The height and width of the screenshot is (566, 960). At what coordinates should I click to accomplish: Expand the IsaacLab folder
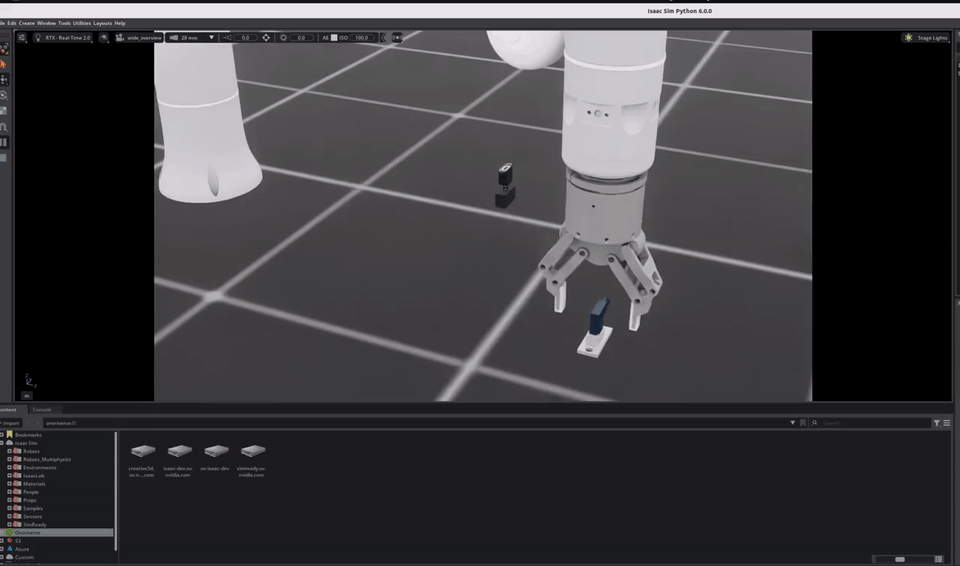coord(9,475)
